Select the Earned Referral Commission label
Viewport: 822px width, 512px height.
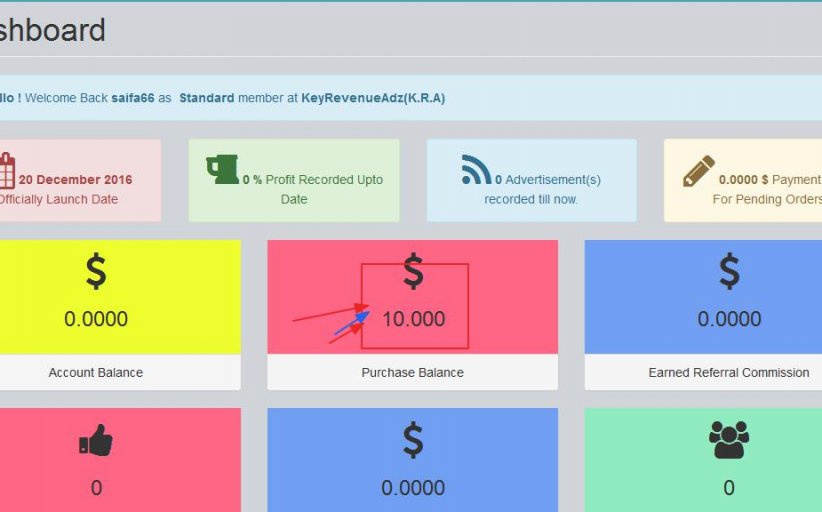pos(729,373)
